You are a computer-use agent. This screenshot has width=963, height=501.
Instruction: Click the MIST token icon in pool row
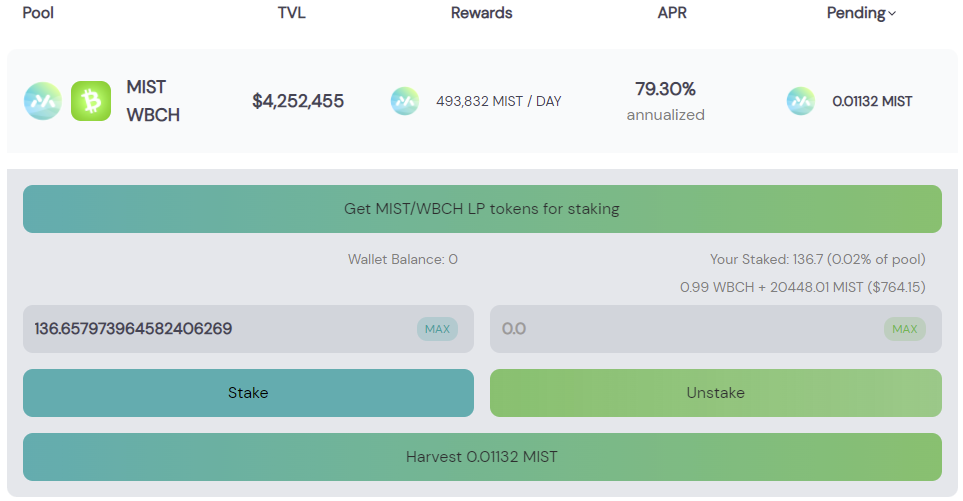point(43,101)
